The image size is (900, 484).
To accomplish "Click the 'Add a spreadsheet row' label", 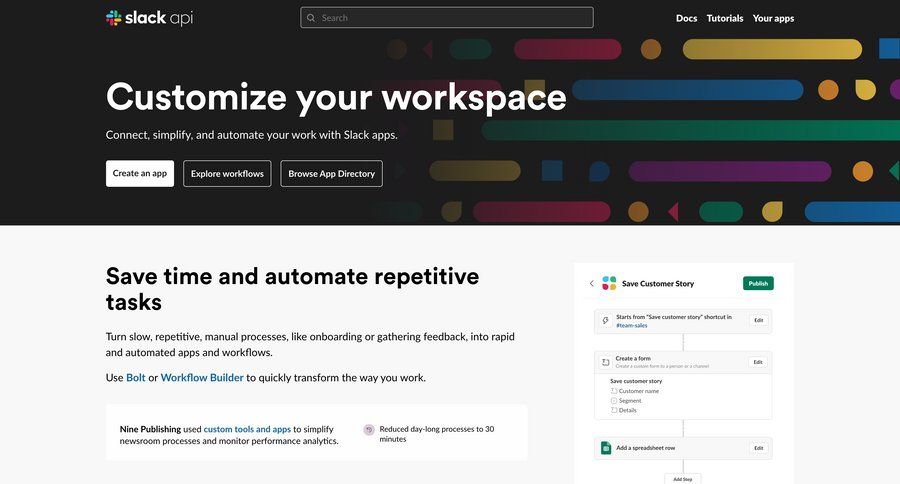I will [x=646, y=448].
